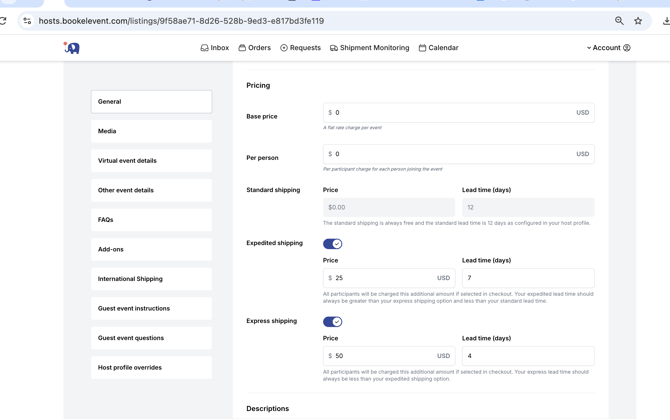Click the Inbox tray icon
The height and width of the screenshot is (420, 670).
click(x=204, y=48)
